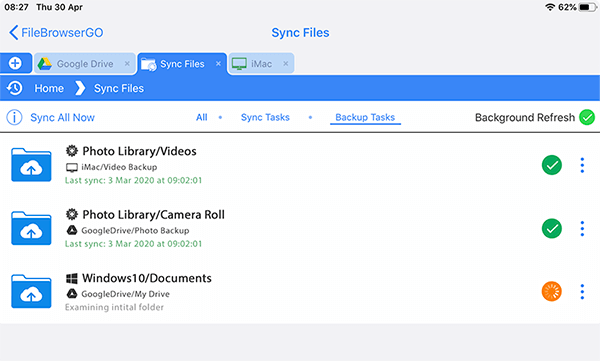
Task: Click gear icon beside Photo Library/Videos
Action: pyautogui.click(x=72, y=151)
